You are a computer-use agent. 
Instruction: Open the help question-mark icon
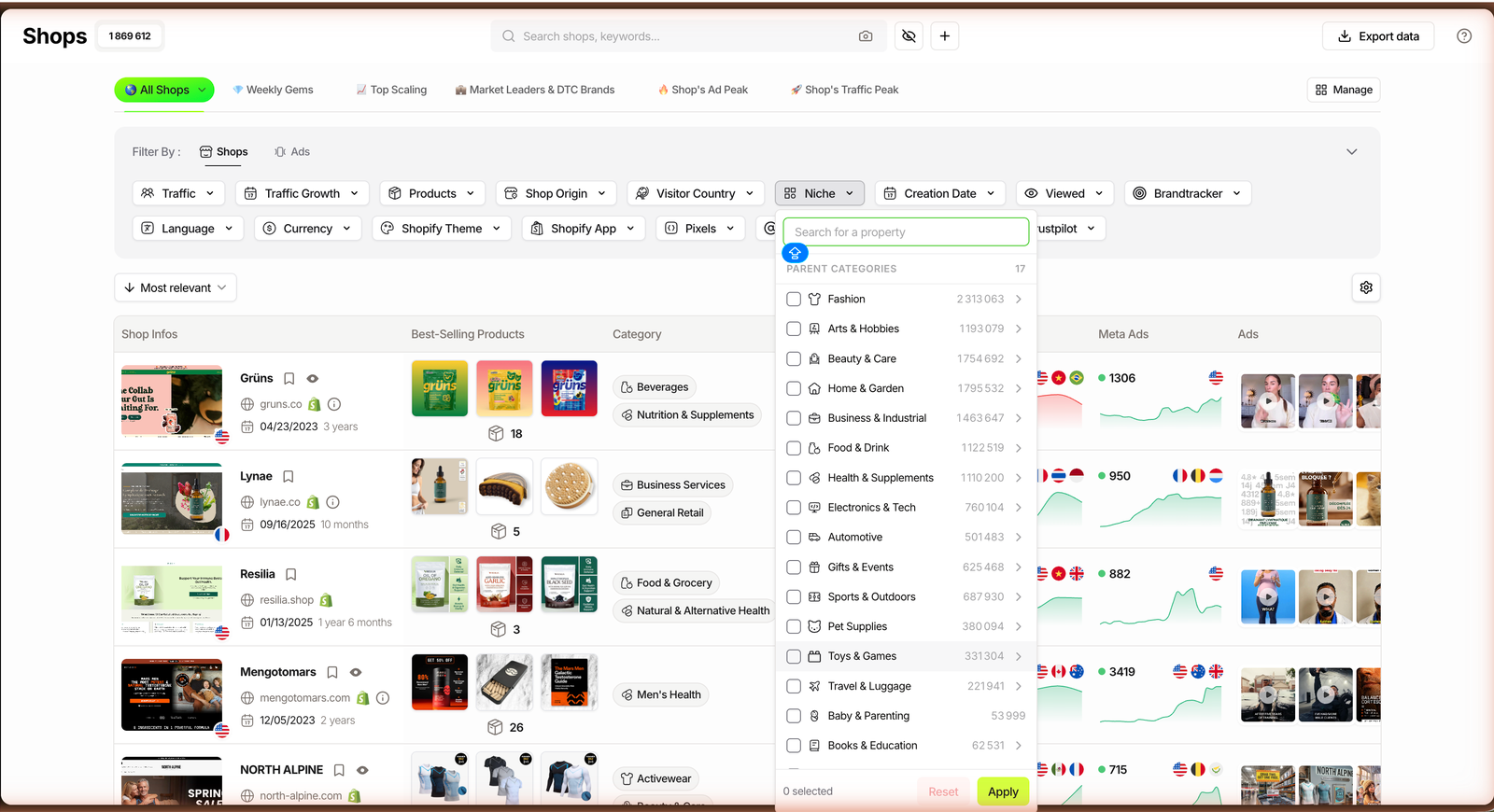coord(1464,36)
